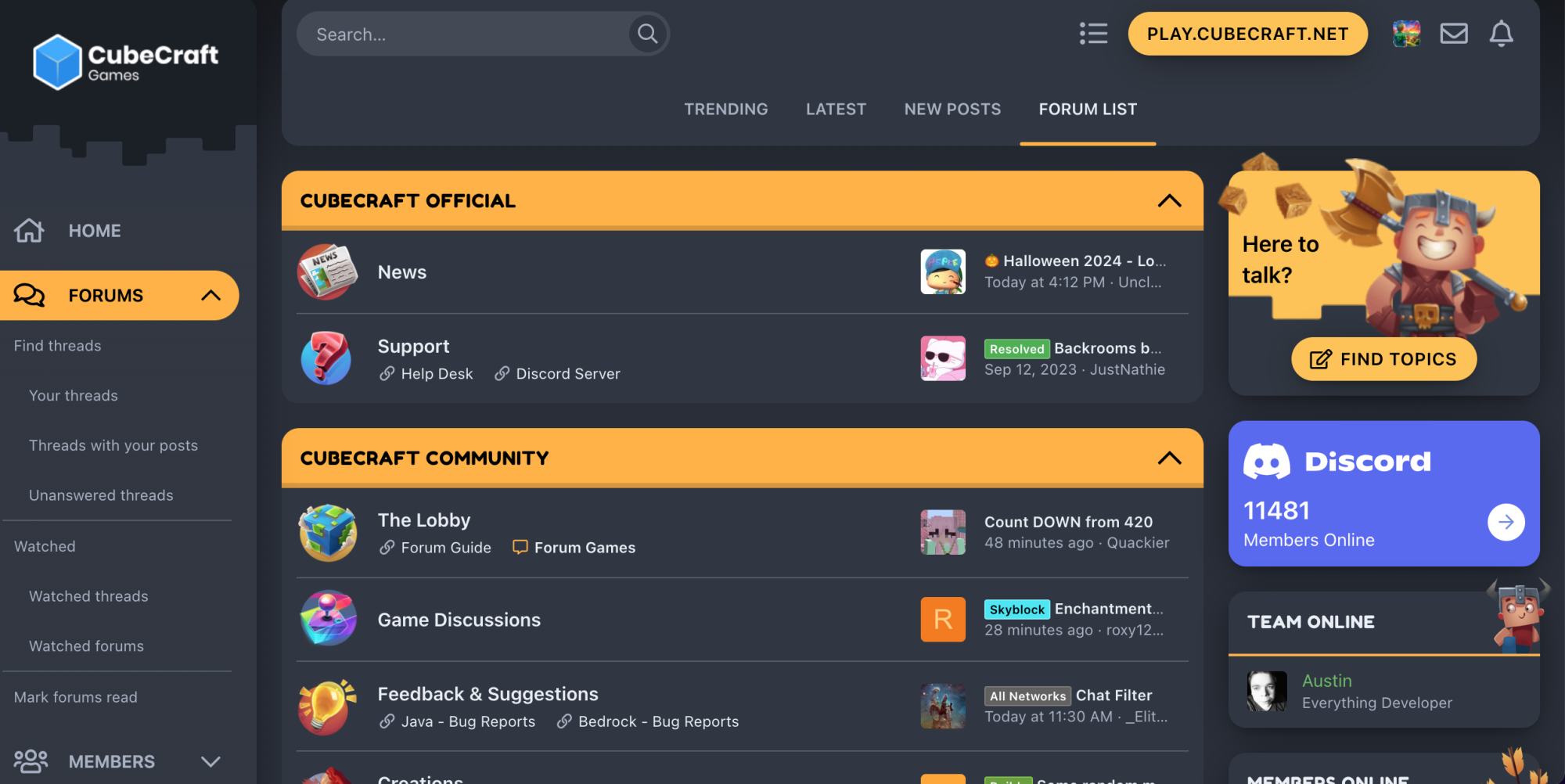Switch to the New Posts tab
This screenshot has width=1565, height=784.
tap(952, 110)
